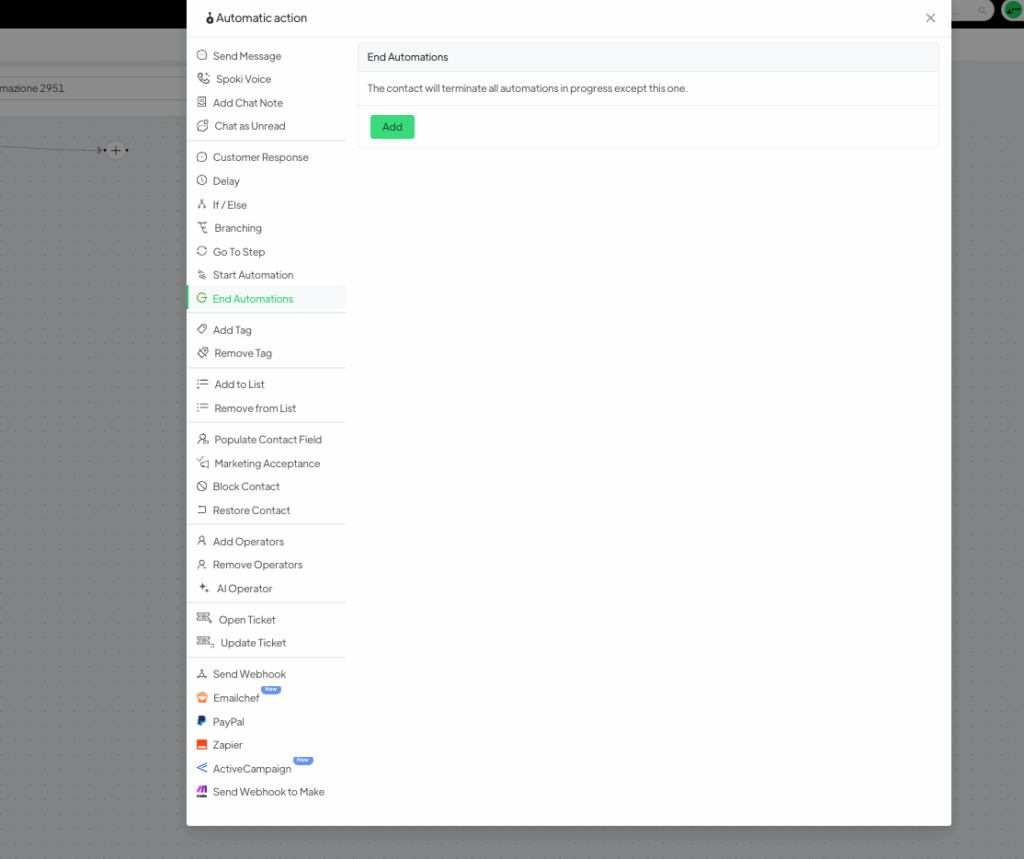The height and width of the screenshot is (859, 1024).
Task: Click the Send Message icon
Action: pos(202,56)
